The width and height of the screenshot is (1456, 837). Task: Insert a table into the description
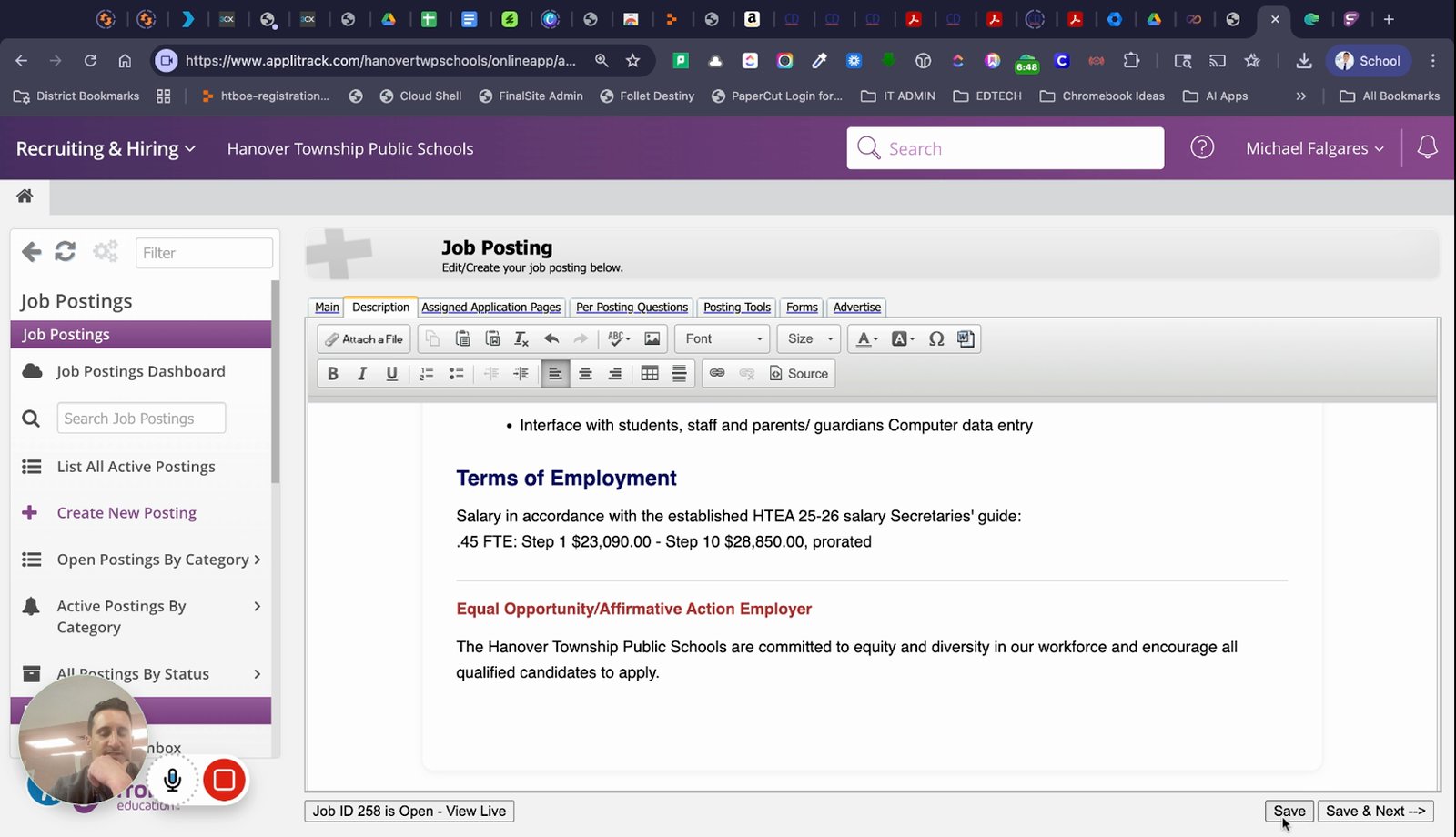pos(650,374)
